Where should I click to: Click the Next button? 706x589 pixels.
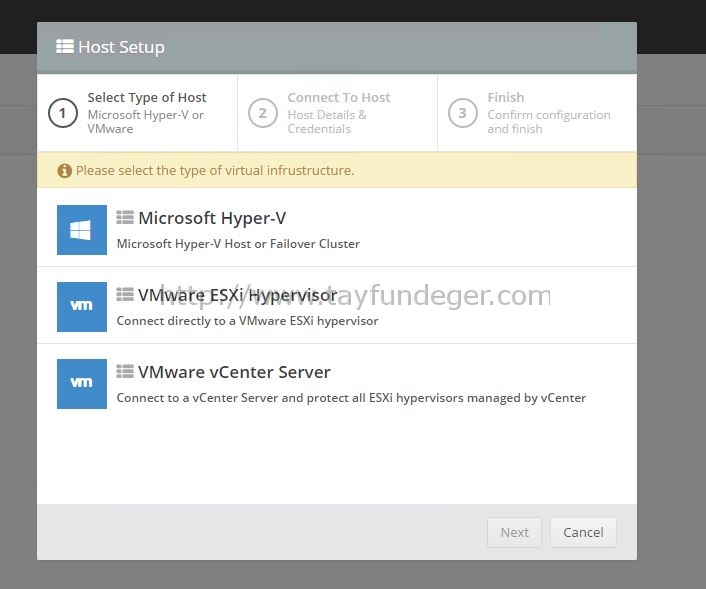click(x=514, y=533)
